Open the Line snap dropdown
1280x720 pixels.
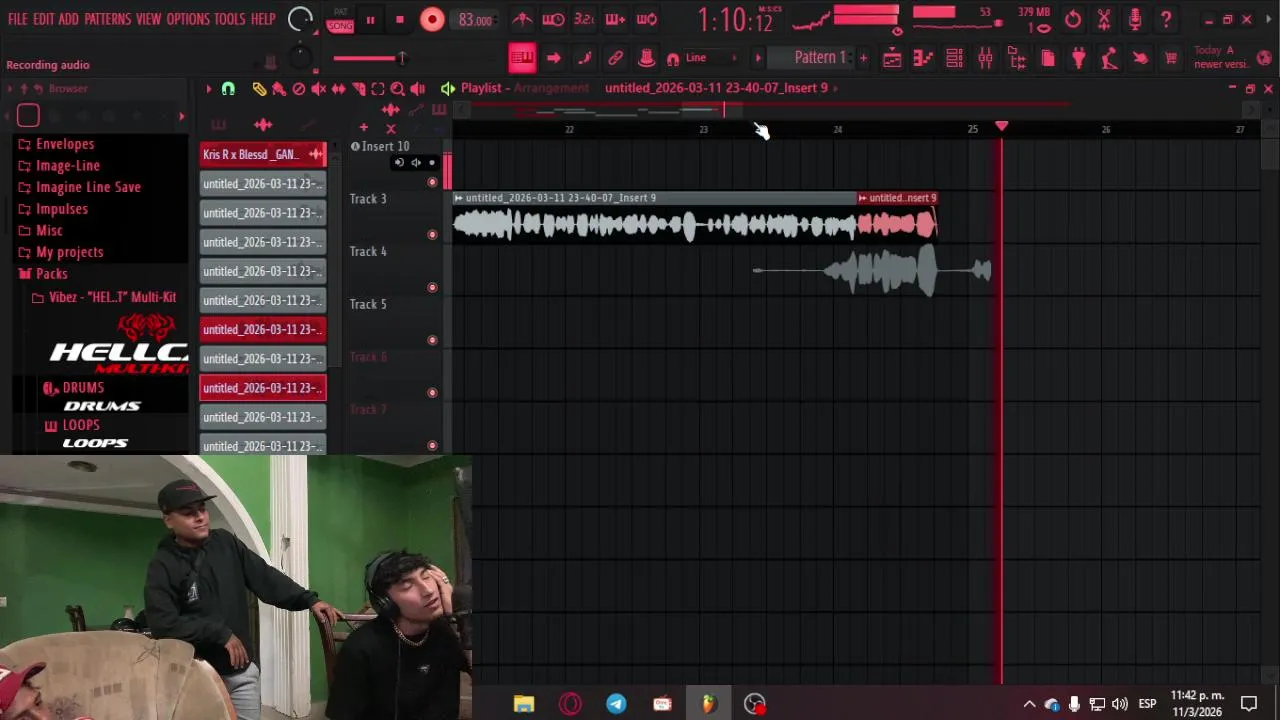tap(708, 58)
